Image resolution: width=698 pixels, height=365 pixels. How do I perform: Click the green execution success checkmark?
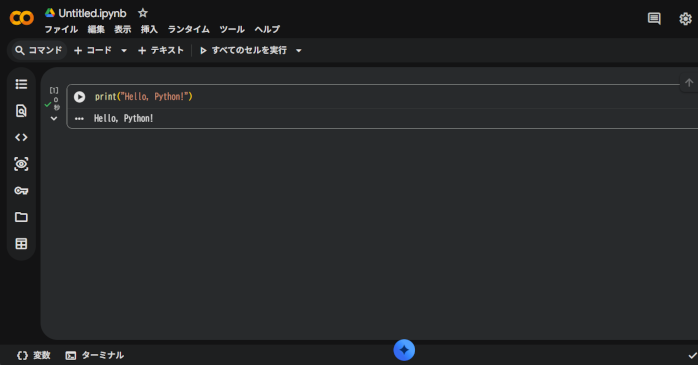[48, 105]
